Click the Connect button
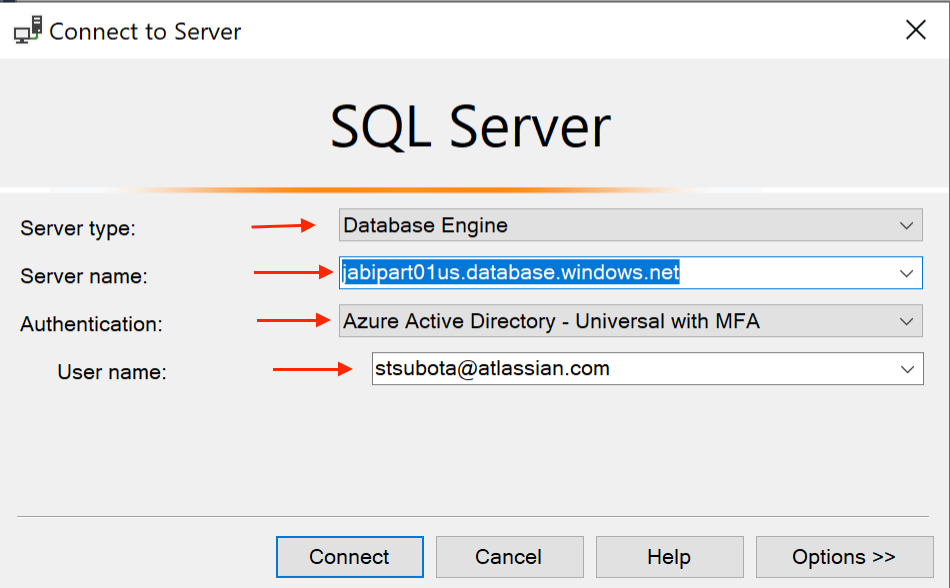Screen dimensions: 950x588 [350, 557]
